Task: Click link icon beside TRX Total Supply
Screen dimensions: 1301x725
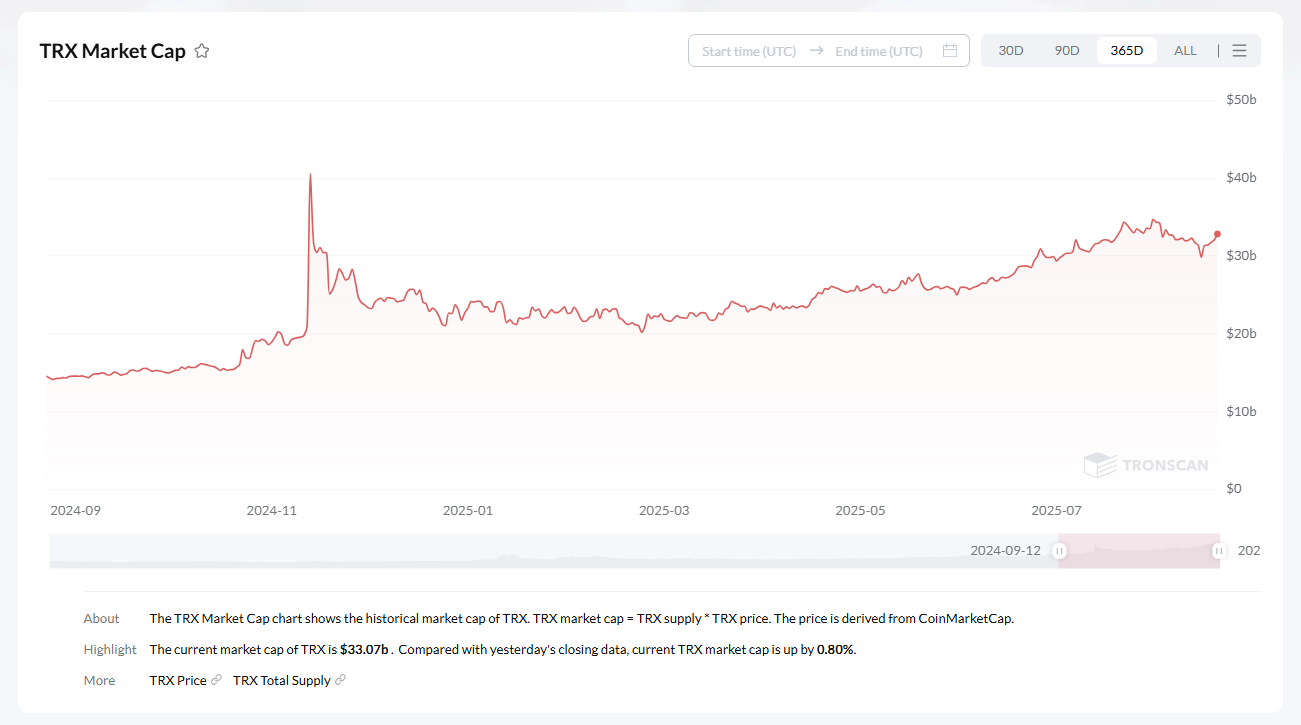Action: 340,681
